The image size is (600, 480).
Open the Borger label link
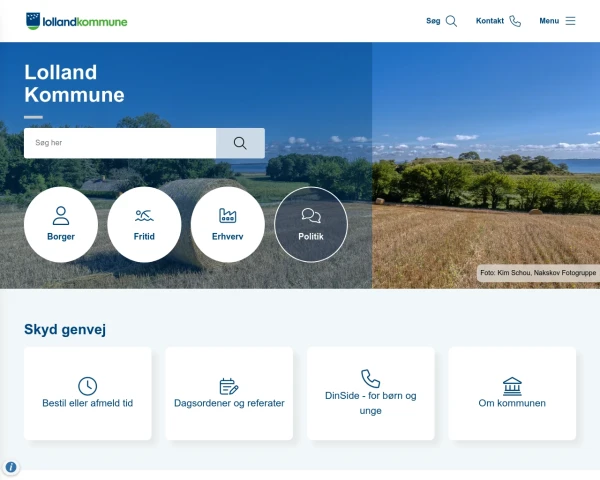[61, 237]
